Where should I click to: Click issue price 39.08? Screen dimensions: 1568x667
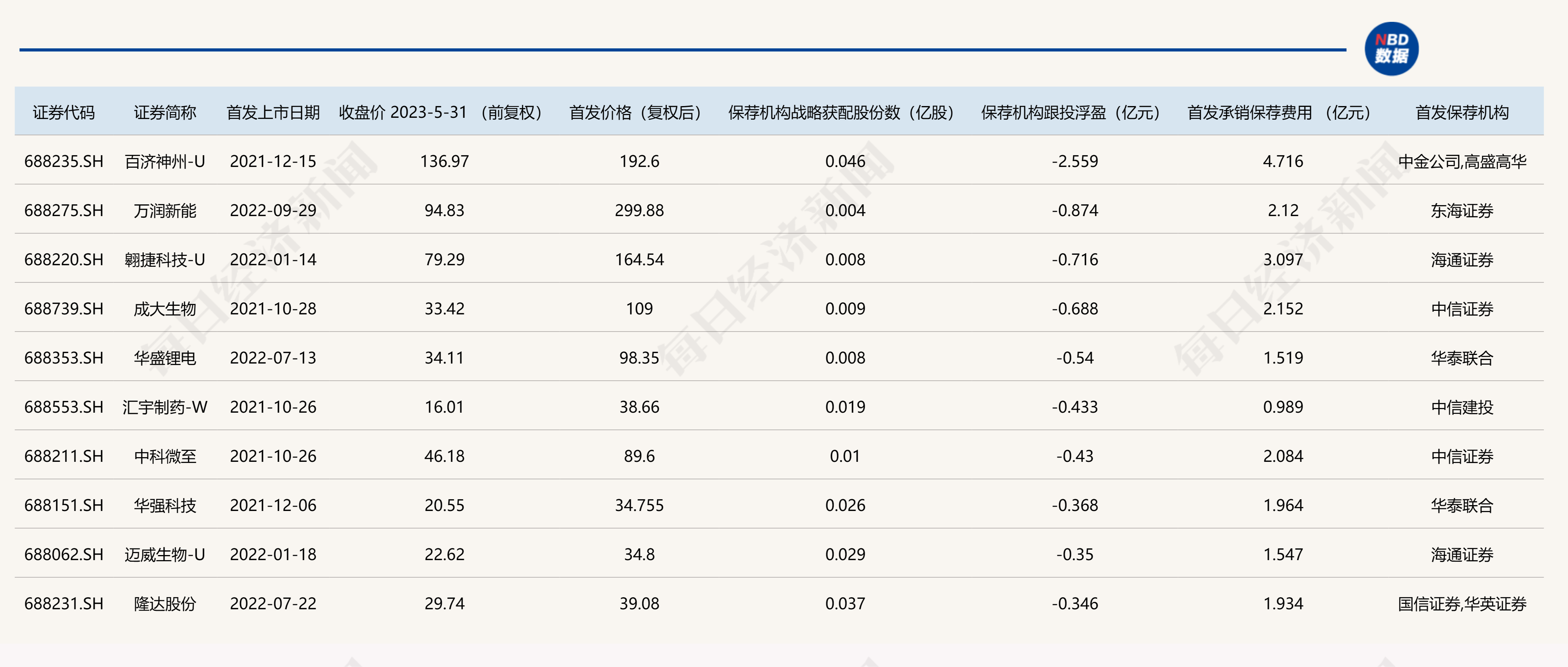[x=639, y=604]
